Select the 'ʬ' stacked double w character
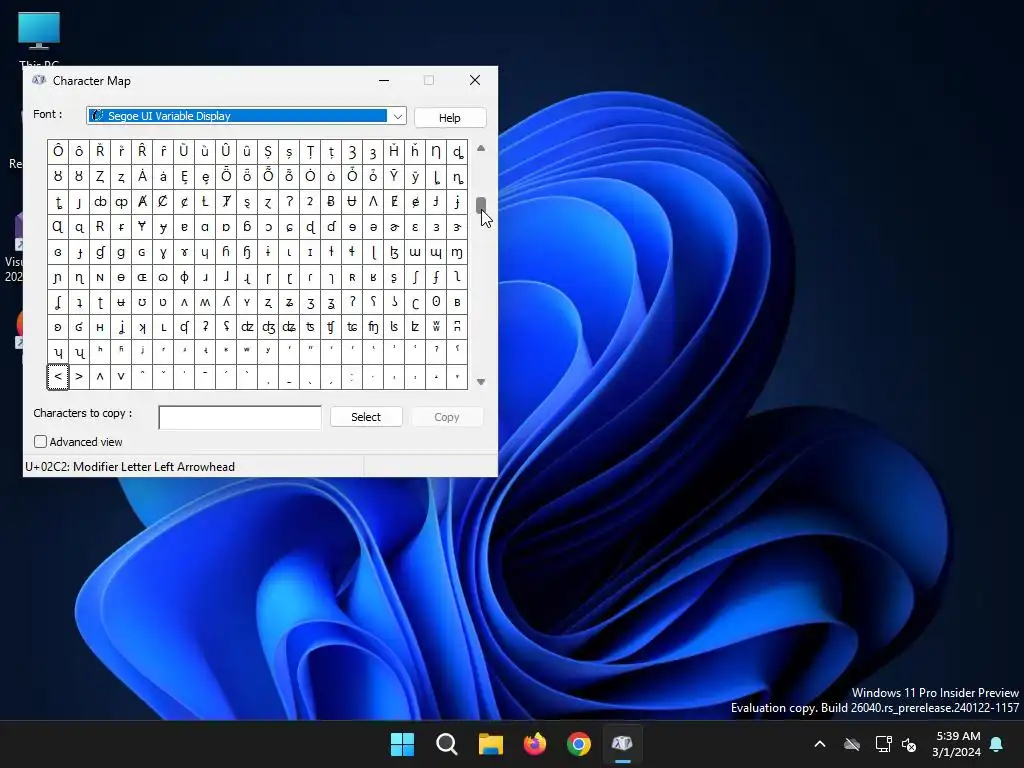The image size is (1024, 768). point(436,327)
